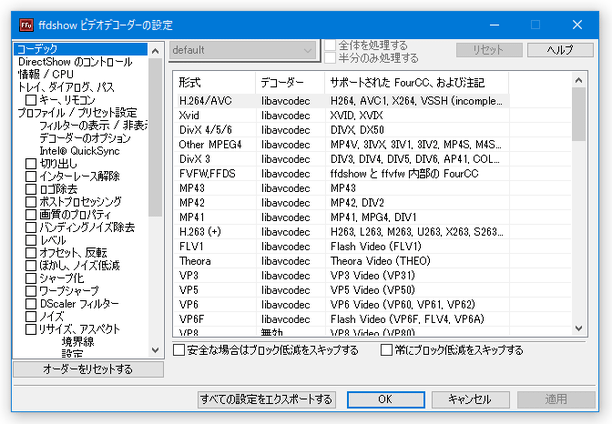Select 境界線 sub-item in tree

click(78, 342)
